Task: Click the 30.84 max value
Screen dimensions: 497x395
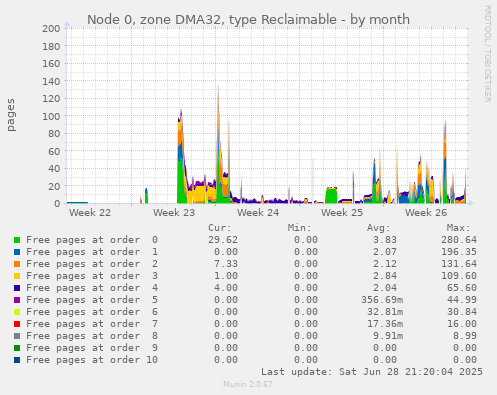Action: point(462,312)
